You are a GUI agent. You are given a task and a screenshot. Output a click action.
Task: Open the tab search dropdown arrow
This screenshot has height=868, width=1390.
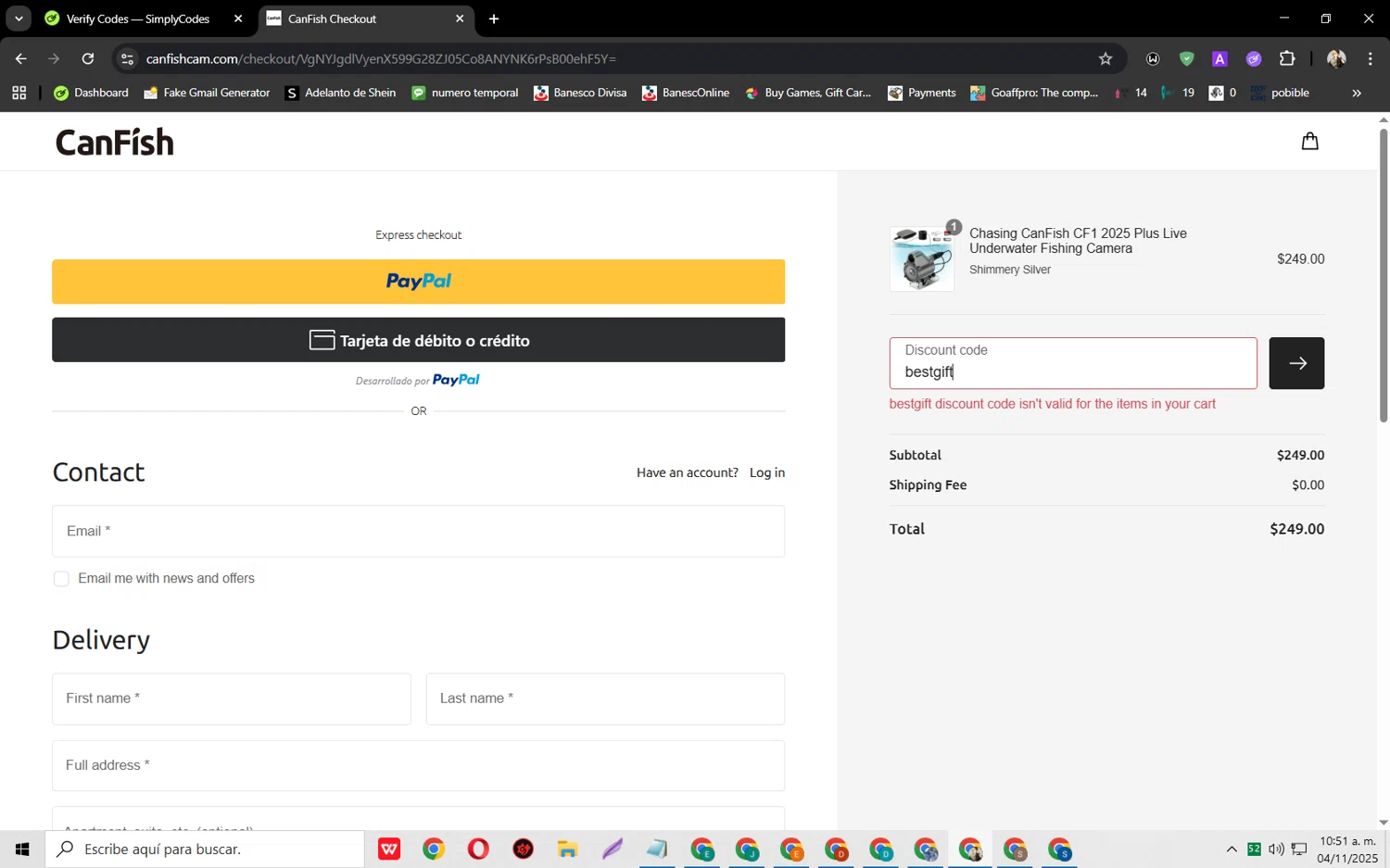[x=19, y=19]
